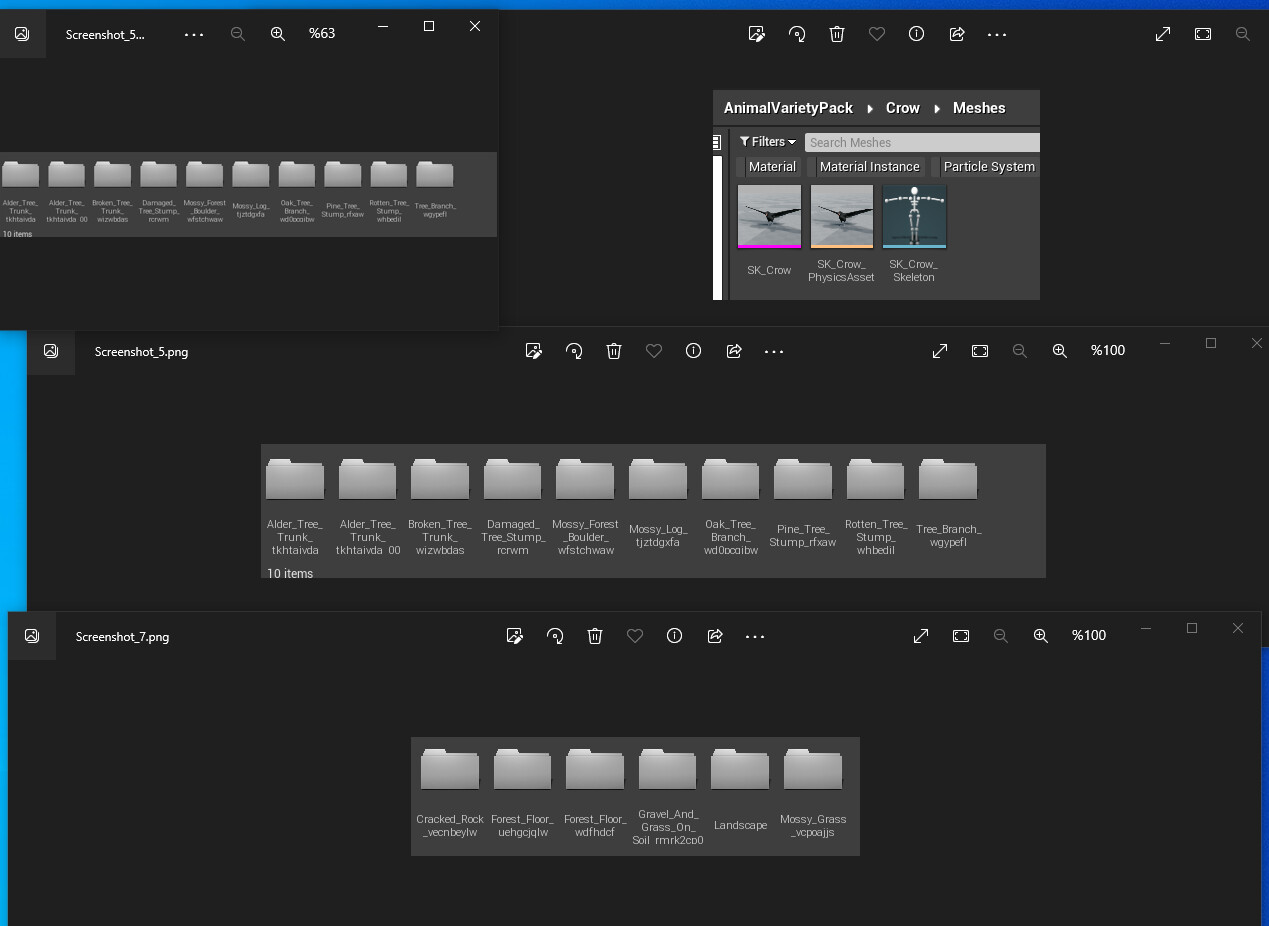
Task: Delete the image in the Screenshot_7.png window
Action: pos(595,636)
